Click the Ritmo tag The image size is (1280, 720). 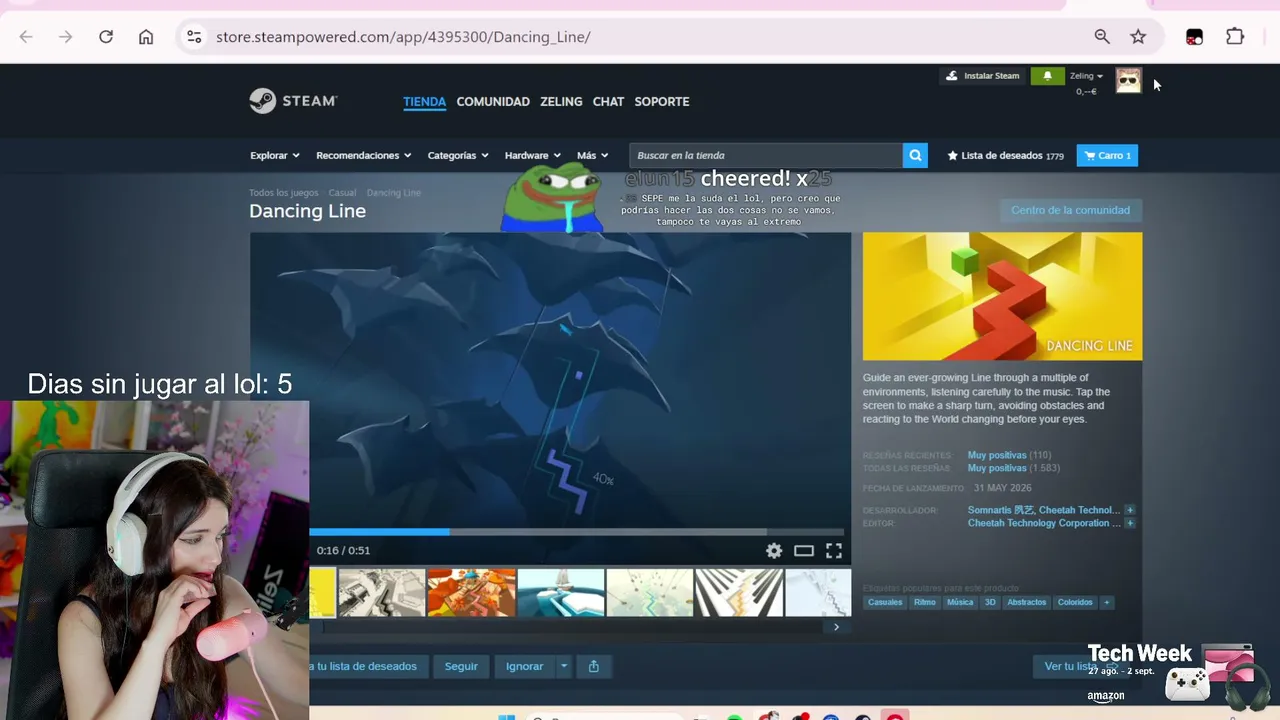point(925,602)
